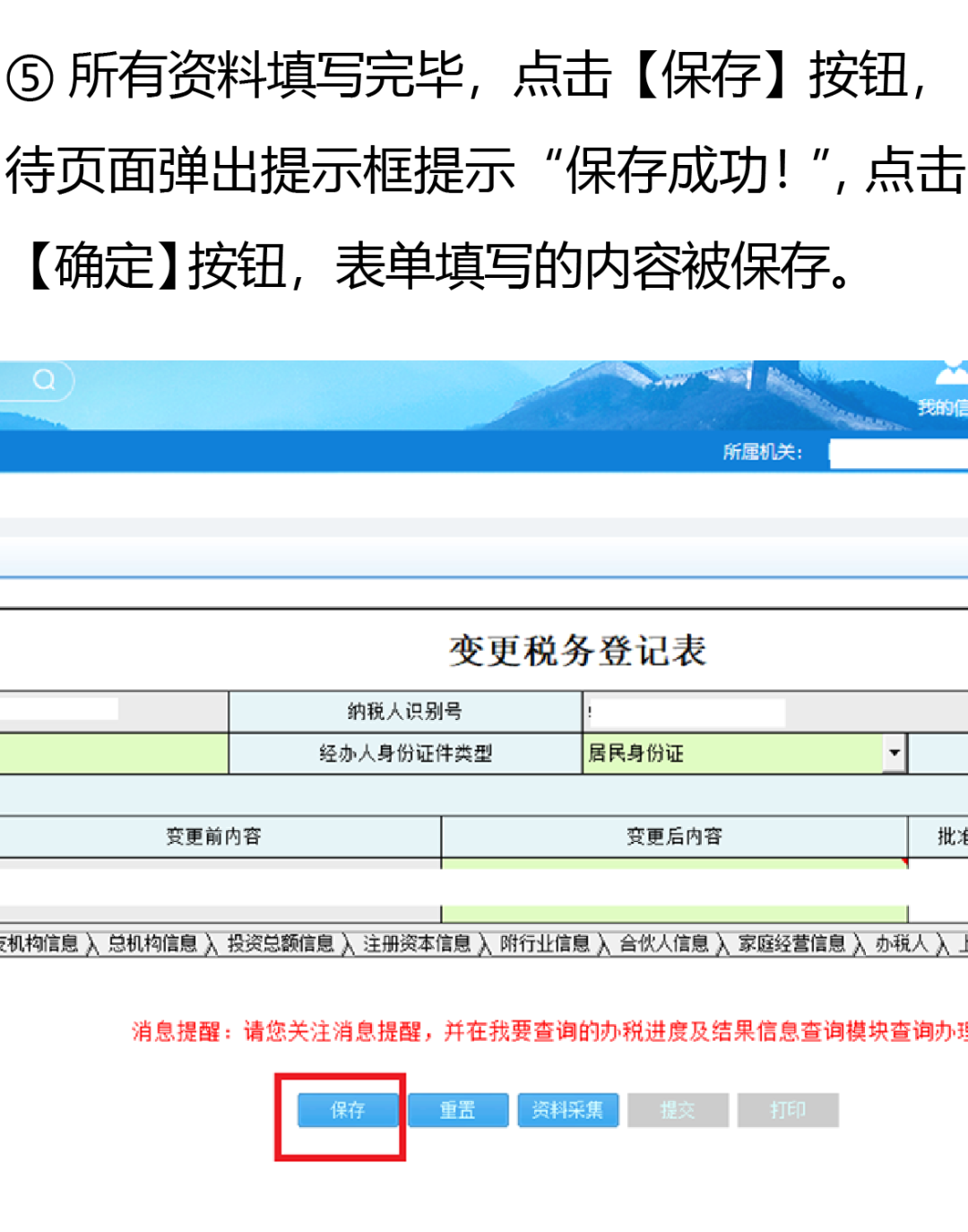The height and width of the screenshot is (1232, 968).
Task: Click the search magnifier icon
Action: click(x=44, y=380)
